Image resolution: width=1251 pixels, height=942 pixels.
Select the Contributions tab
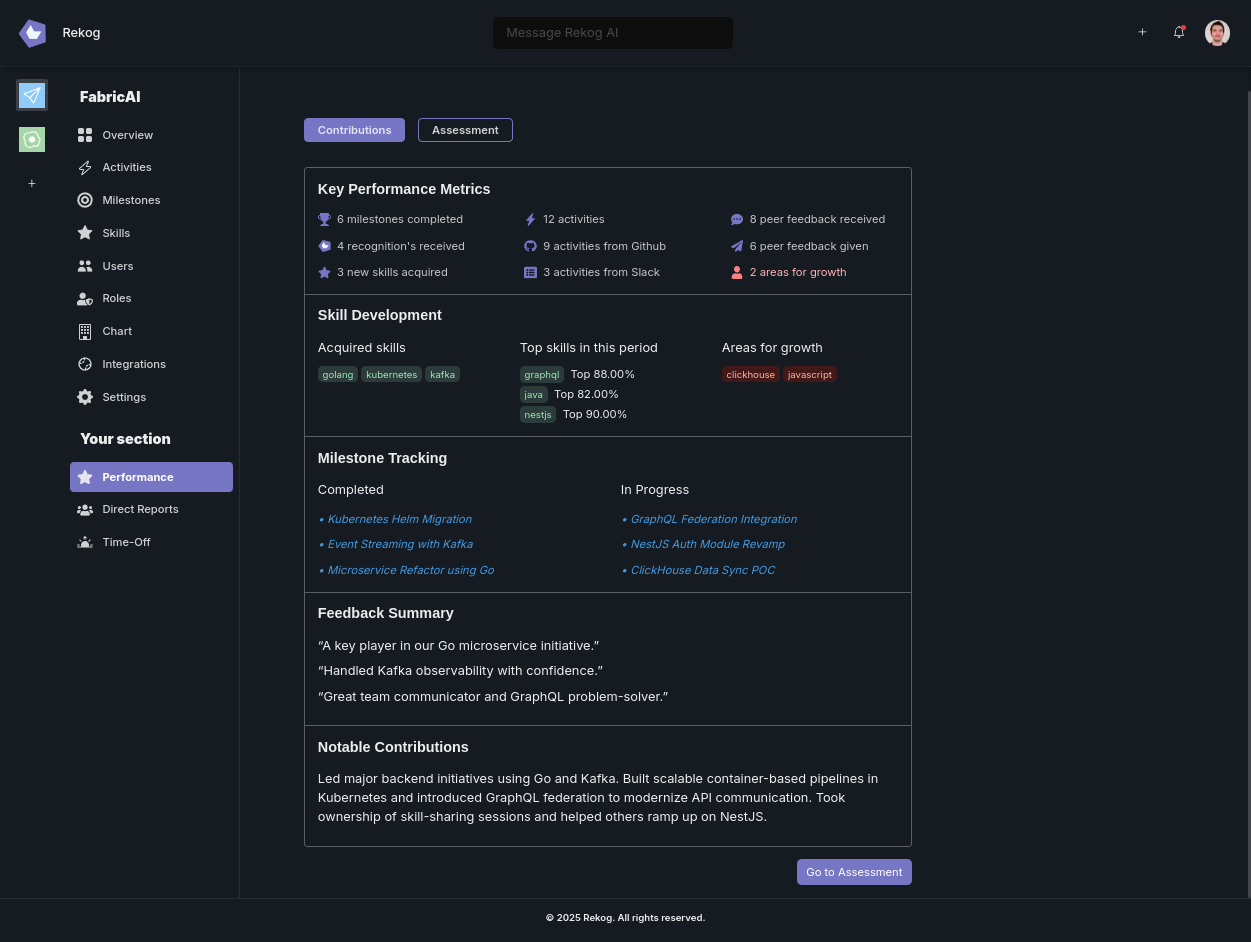click(x=354, y=130)
